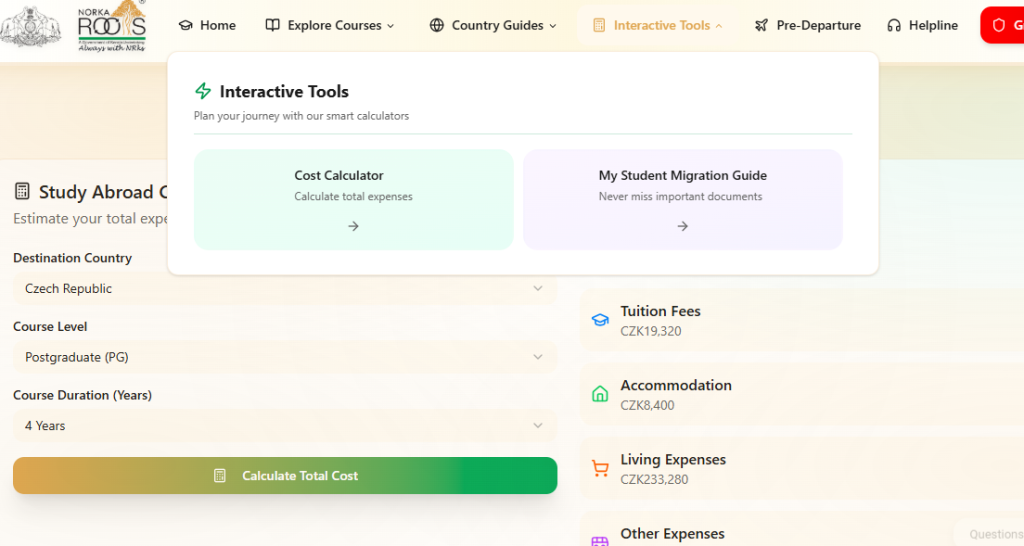Click the Tuition Fees label
This screenshot has width=1024, height=546.
pos(660,311)
